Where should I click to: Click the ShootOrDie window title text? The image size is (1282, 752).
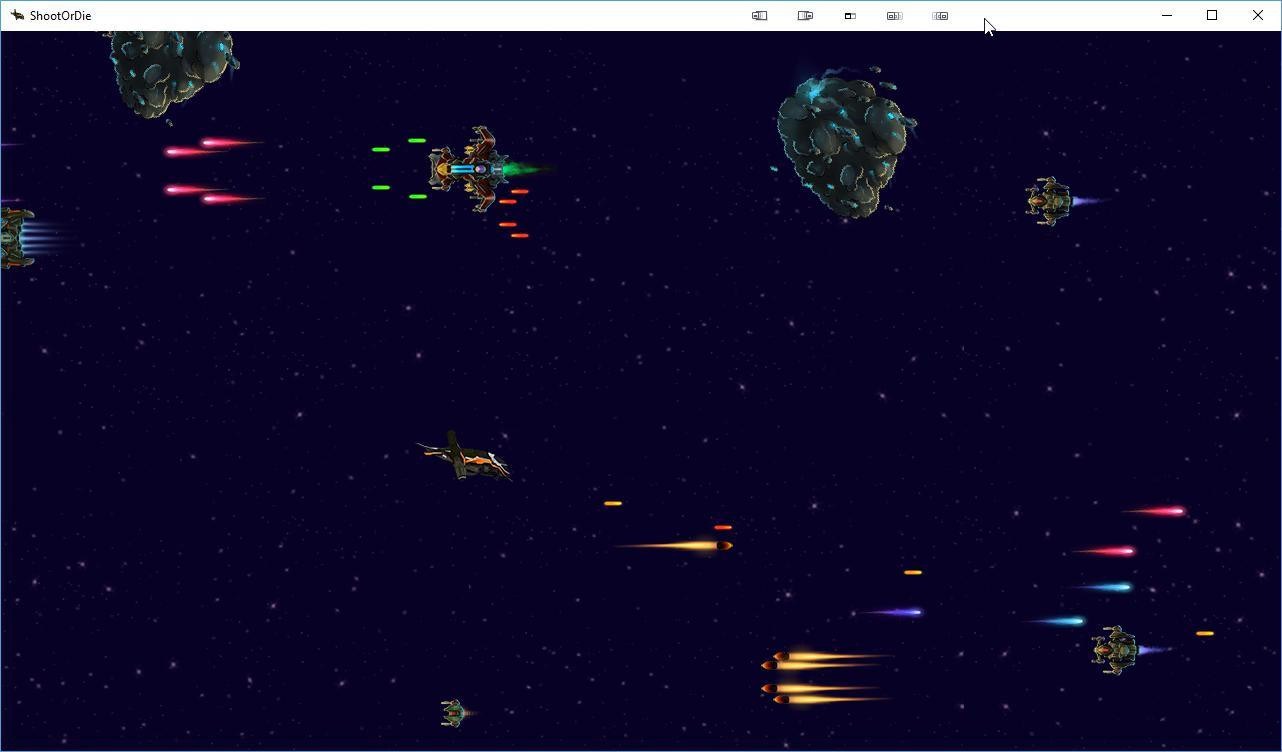click(x=61, y=16)
